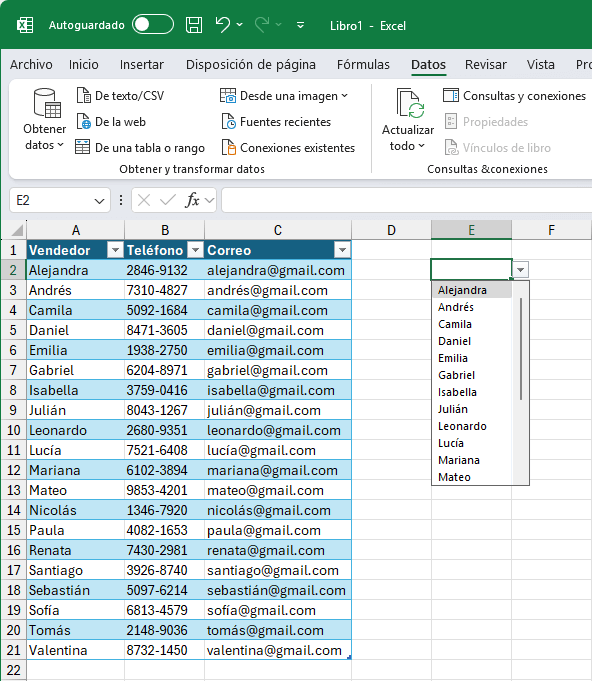The image size is (592, 681).
Task: Toggle the Autoguardado switch
Action: (153, 25)
